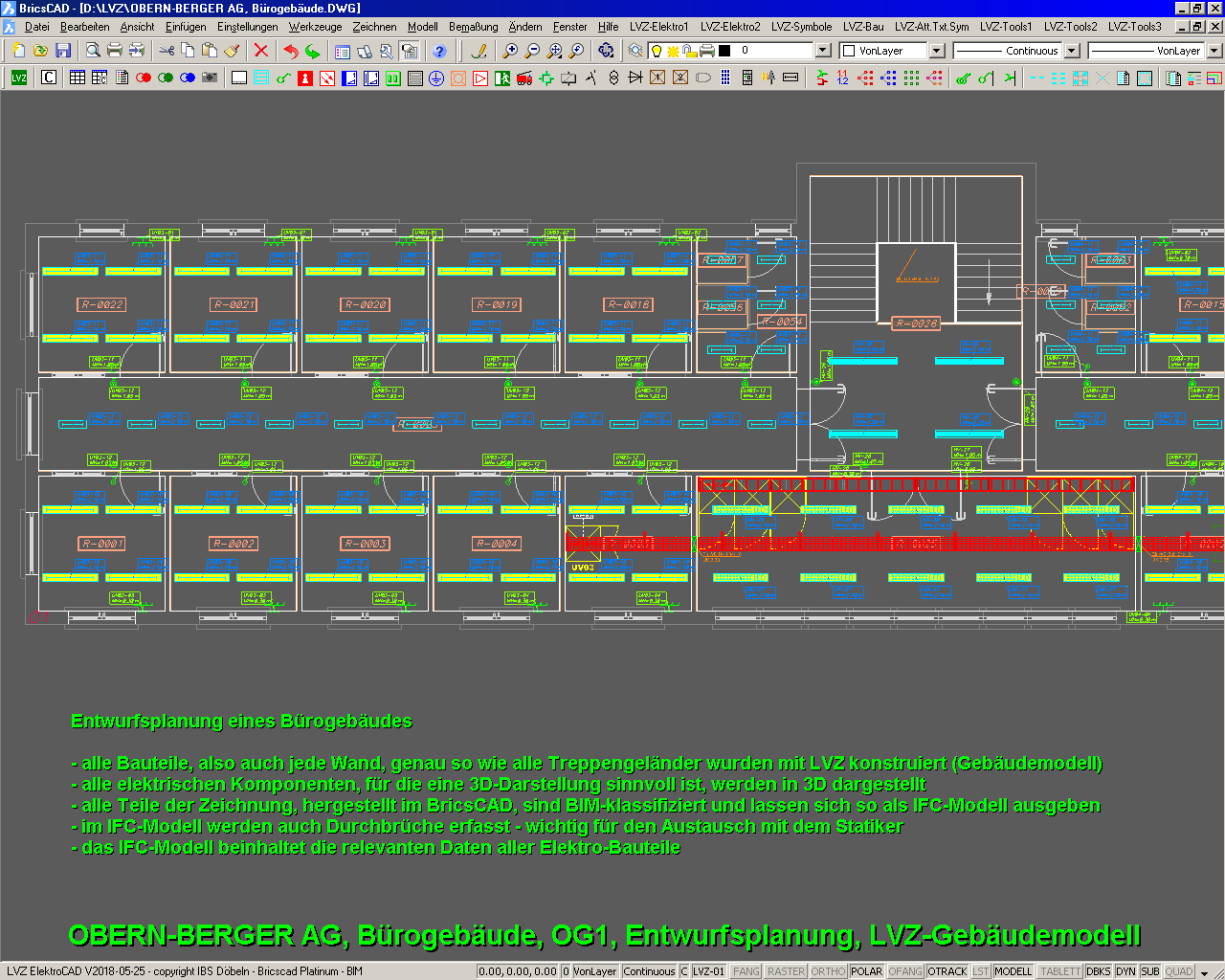Click the black layer color swatch

724,51
